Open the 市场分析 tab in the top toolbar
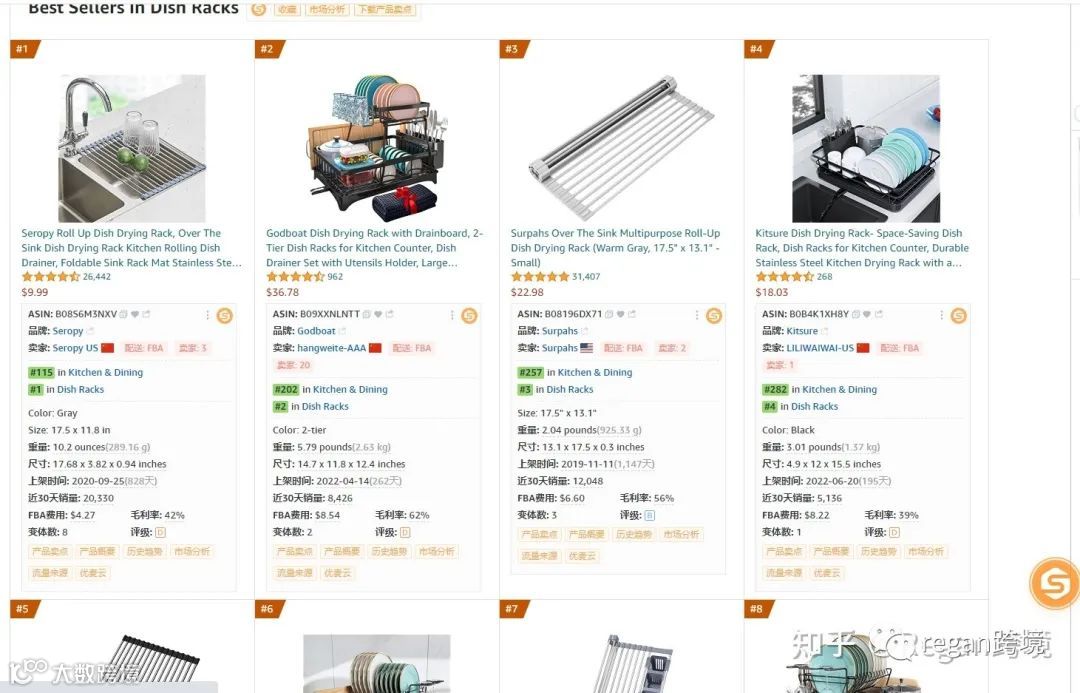This screenshot has width=1080, height=693. 327,10
